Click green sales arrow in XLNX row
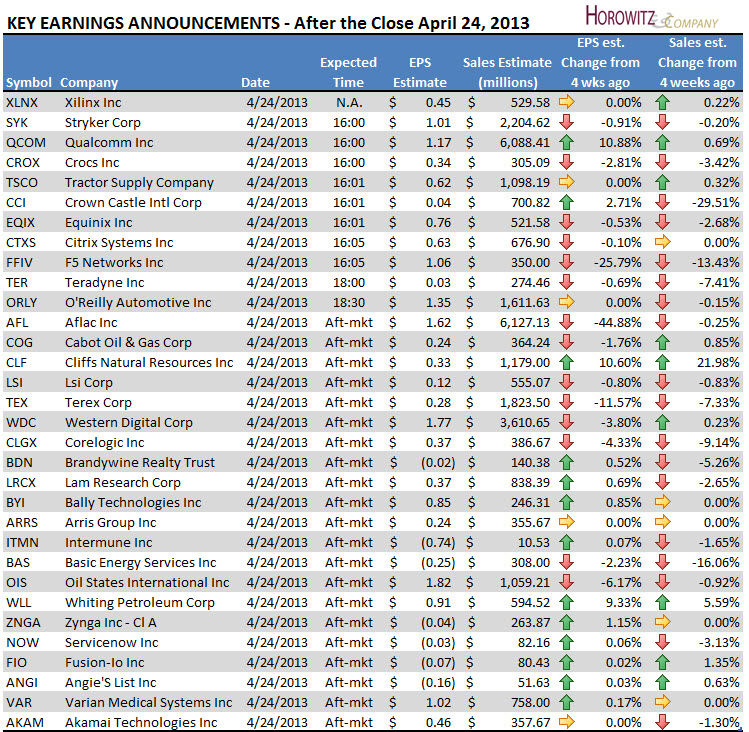 click(663, 102)
